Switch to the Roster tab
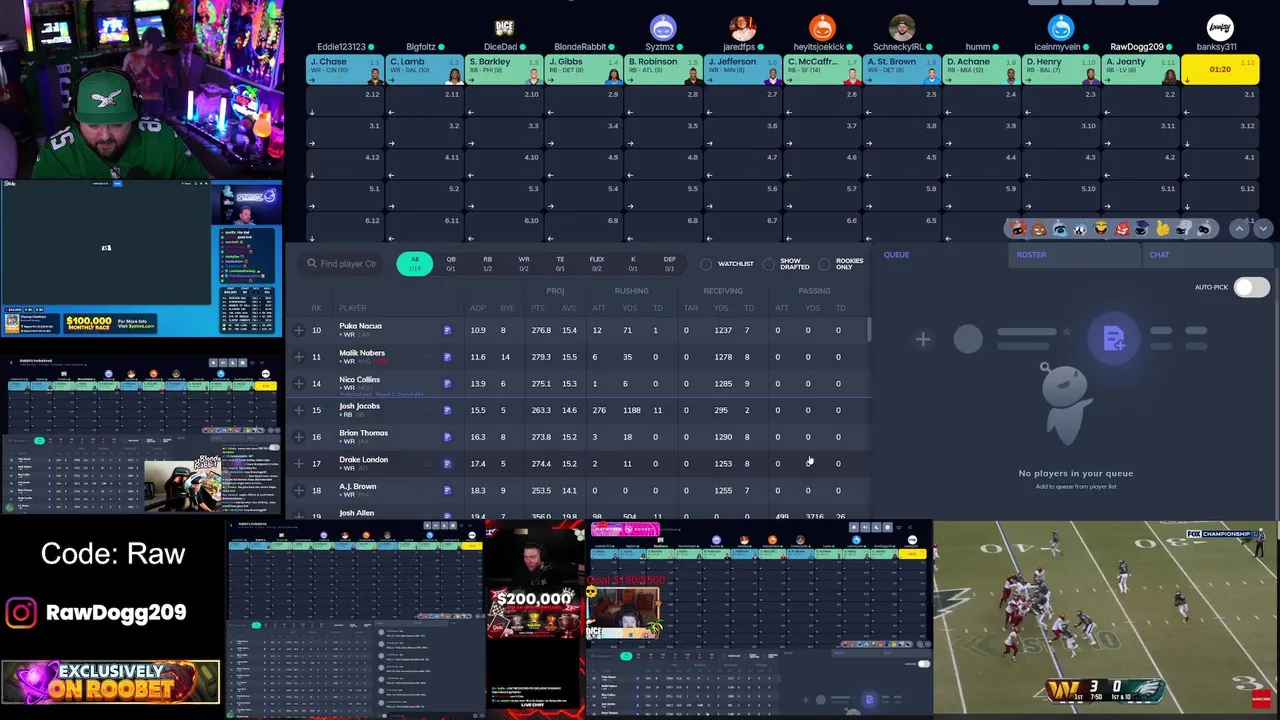This screenshot has height=720, width=1280. 1031,255
